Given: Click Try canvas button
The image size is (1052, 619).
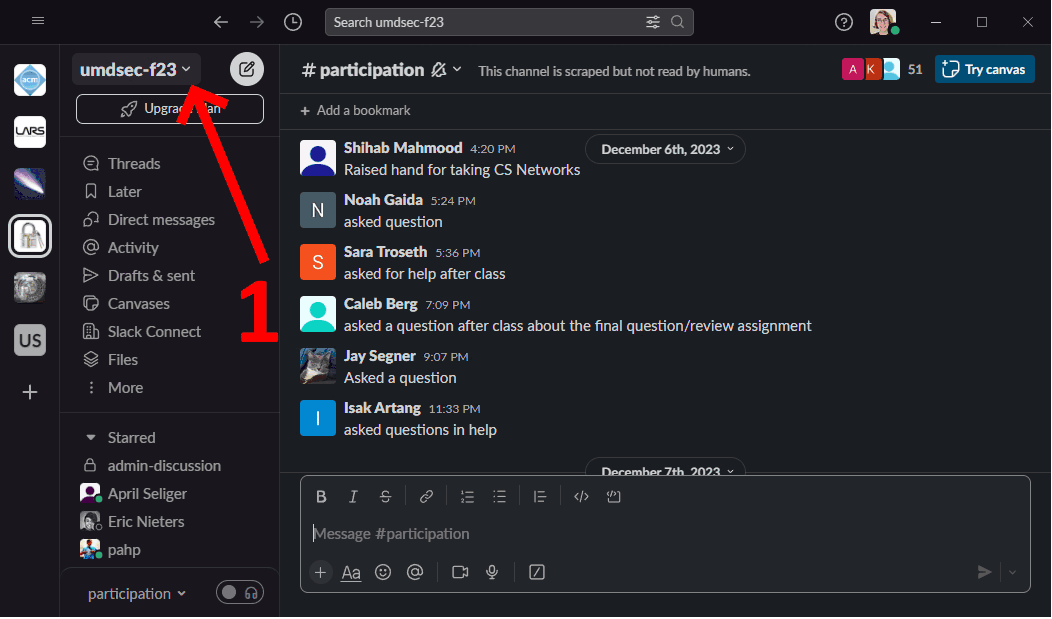Looking at the screenshot, I should click(984, 69).
